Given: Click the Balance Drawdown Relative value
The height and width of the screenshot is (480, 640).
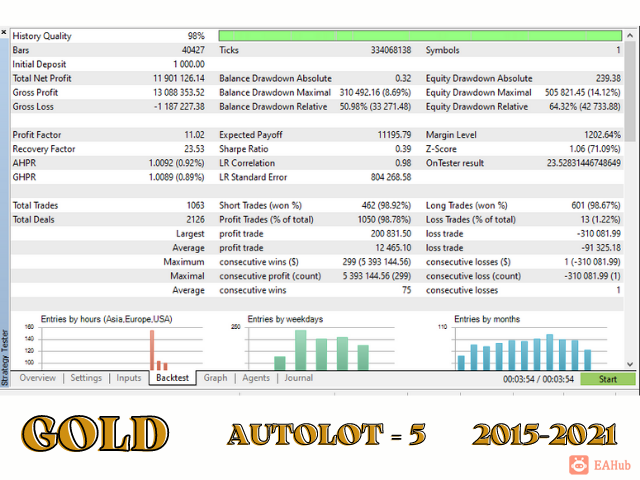Looking at the screenshot, I should click(376, 107).
